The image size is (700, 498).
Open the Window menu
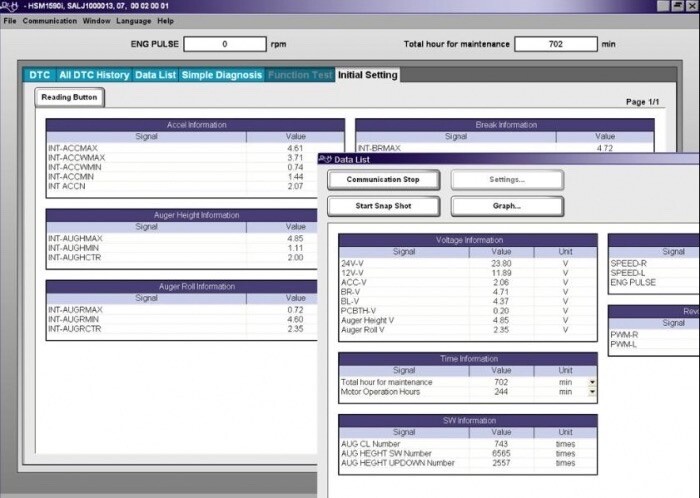(96, 21)
